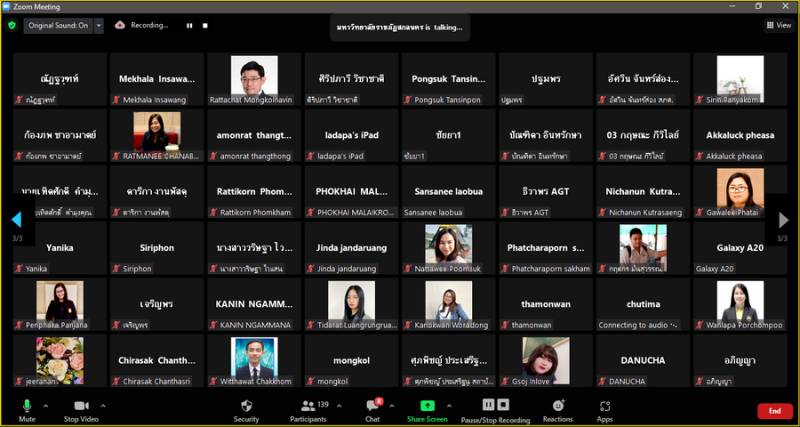This screenshot has width=800, height=427.
Task: Click the green encryption shield icon
Action: click(x=12, y=25)
